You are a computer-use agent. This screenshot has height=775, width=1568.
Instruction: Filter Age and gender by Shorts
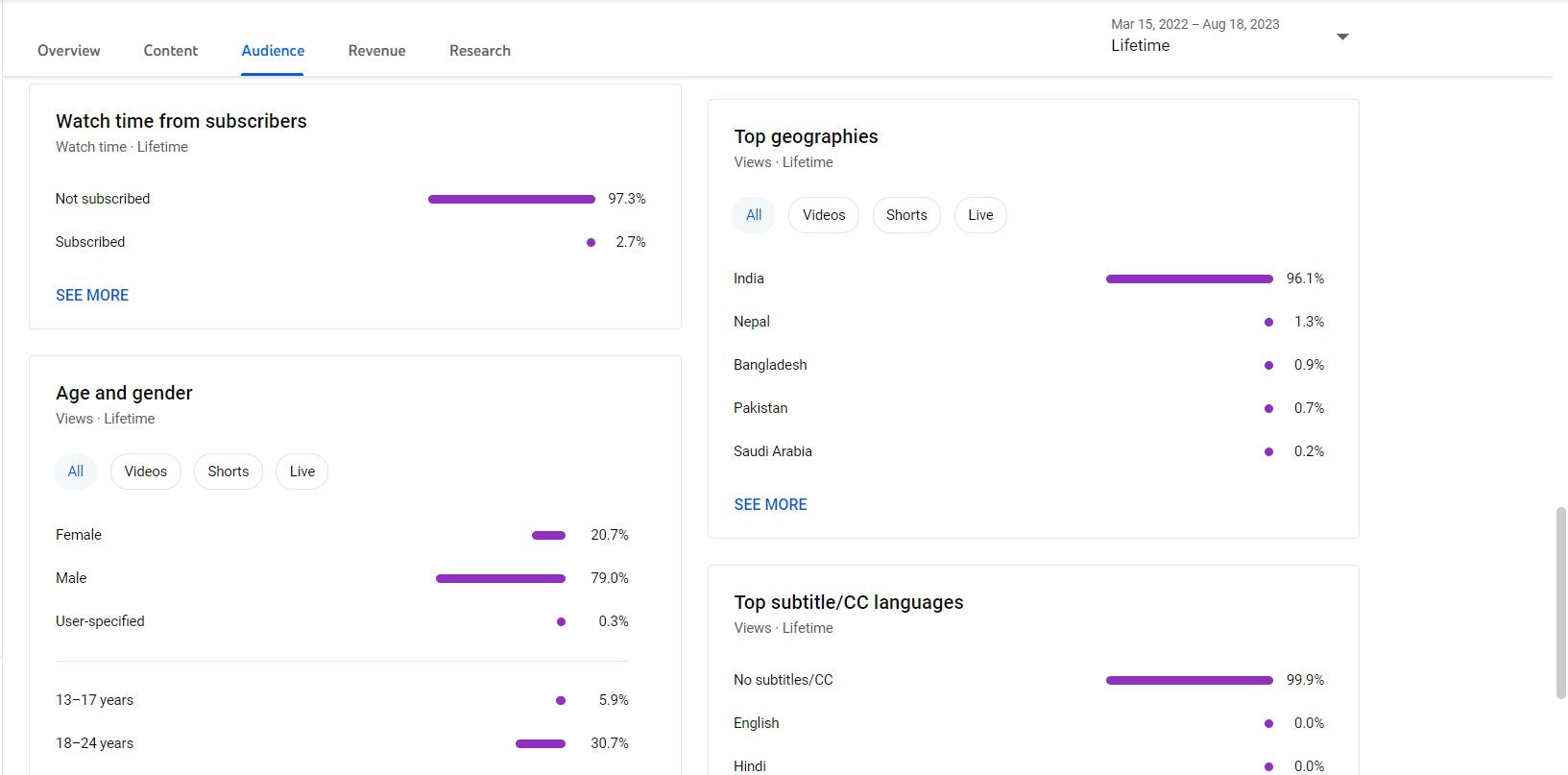[x=228, y=472]
